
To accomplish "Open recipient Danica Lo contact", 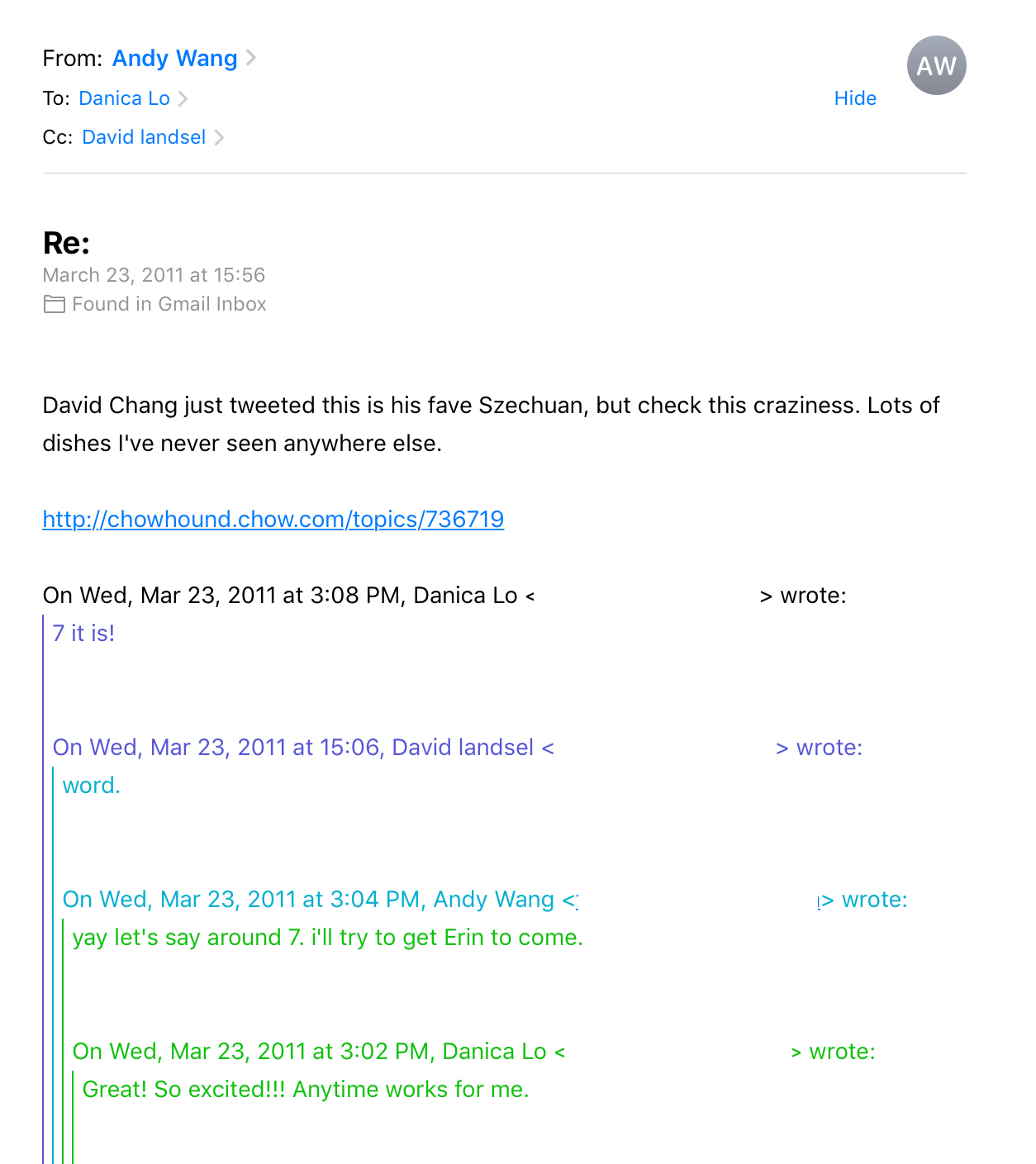I will (124, 98).
